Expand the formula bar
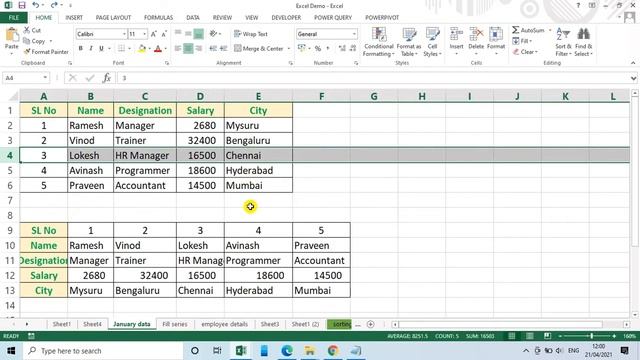The image size is (640, 360). 633,78
